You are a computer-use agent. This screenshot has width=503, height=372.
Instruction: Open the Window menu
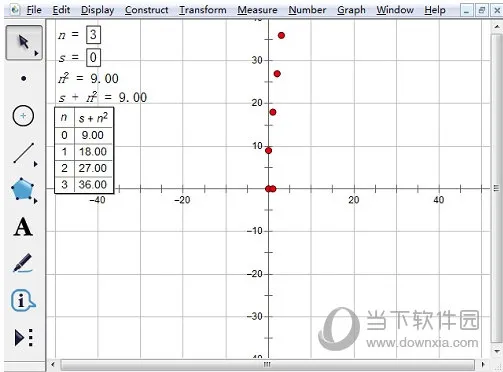pyautogui.click(x=395, y=10)
